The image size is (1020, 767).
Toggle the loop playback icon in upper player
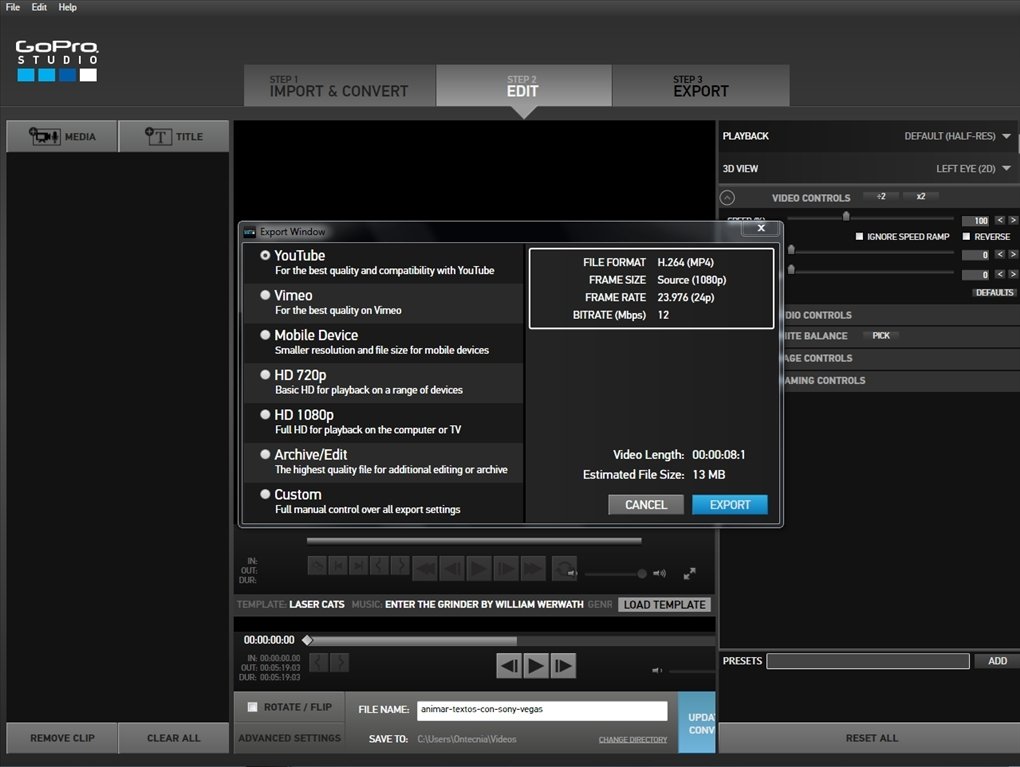click(563, 568)
